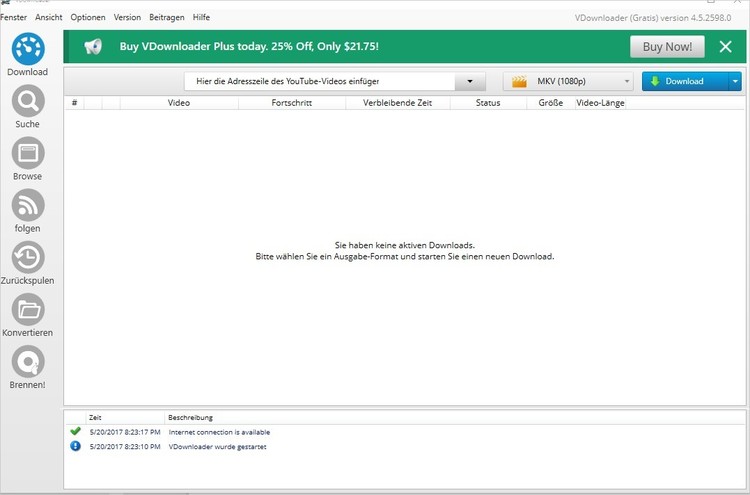750x495 pixels.
Task: Select log entry 'VDownloader wurde gestartet'
Action: point(217,447)
